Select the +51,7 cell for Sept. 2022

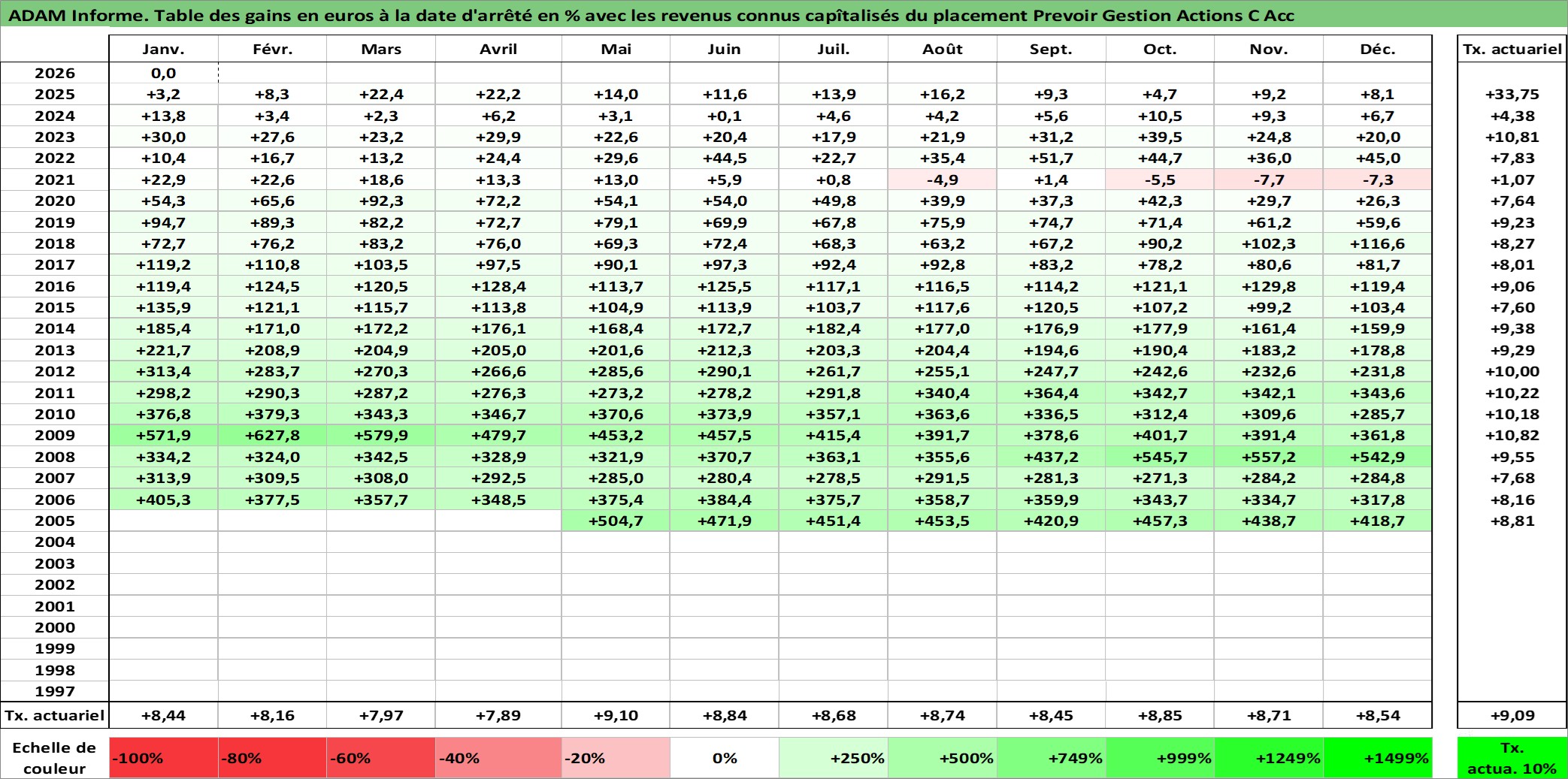1051,158
